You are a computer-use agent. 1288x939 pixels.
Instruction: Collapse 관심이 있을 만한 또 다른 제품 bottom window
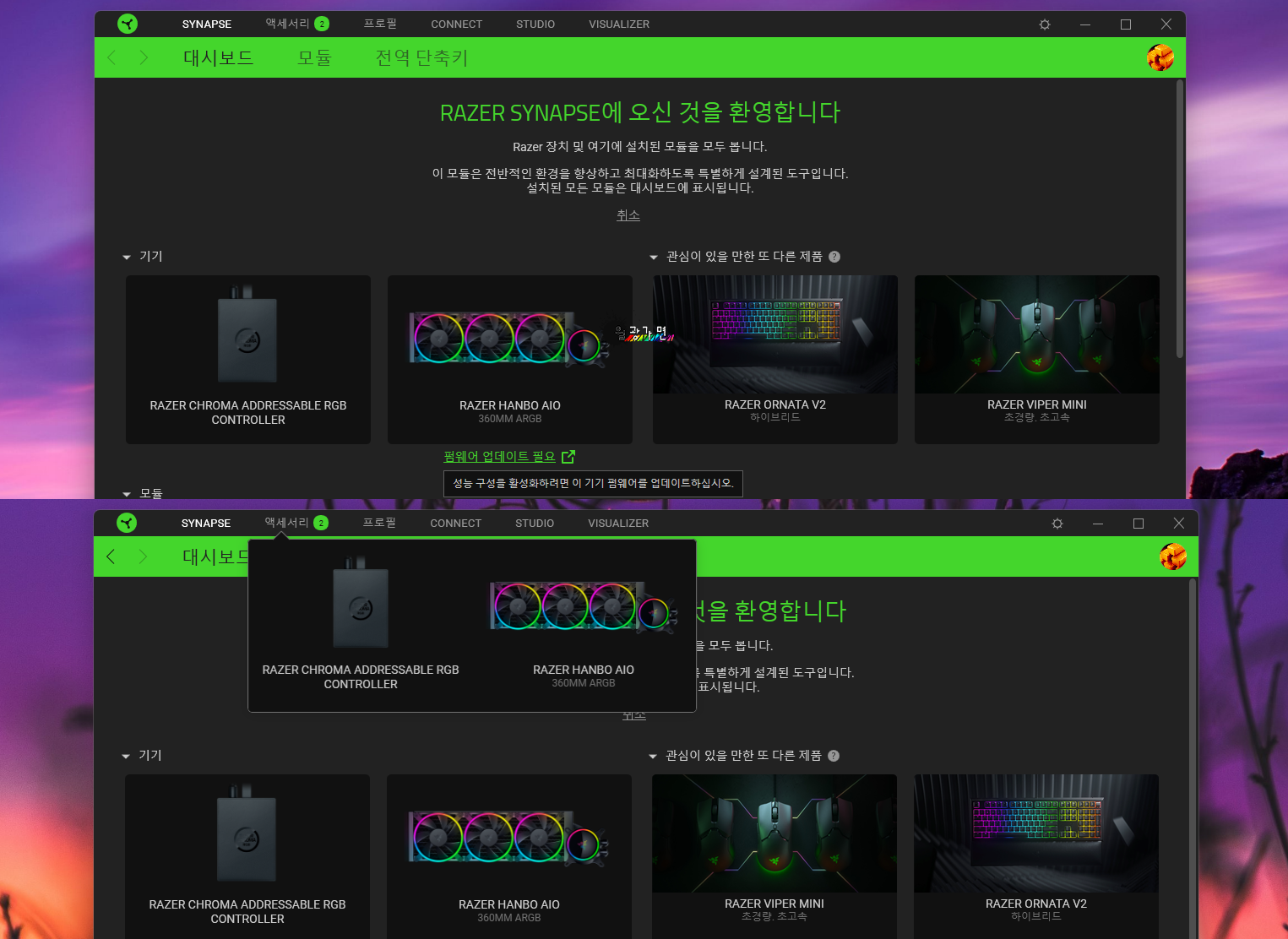653,756
